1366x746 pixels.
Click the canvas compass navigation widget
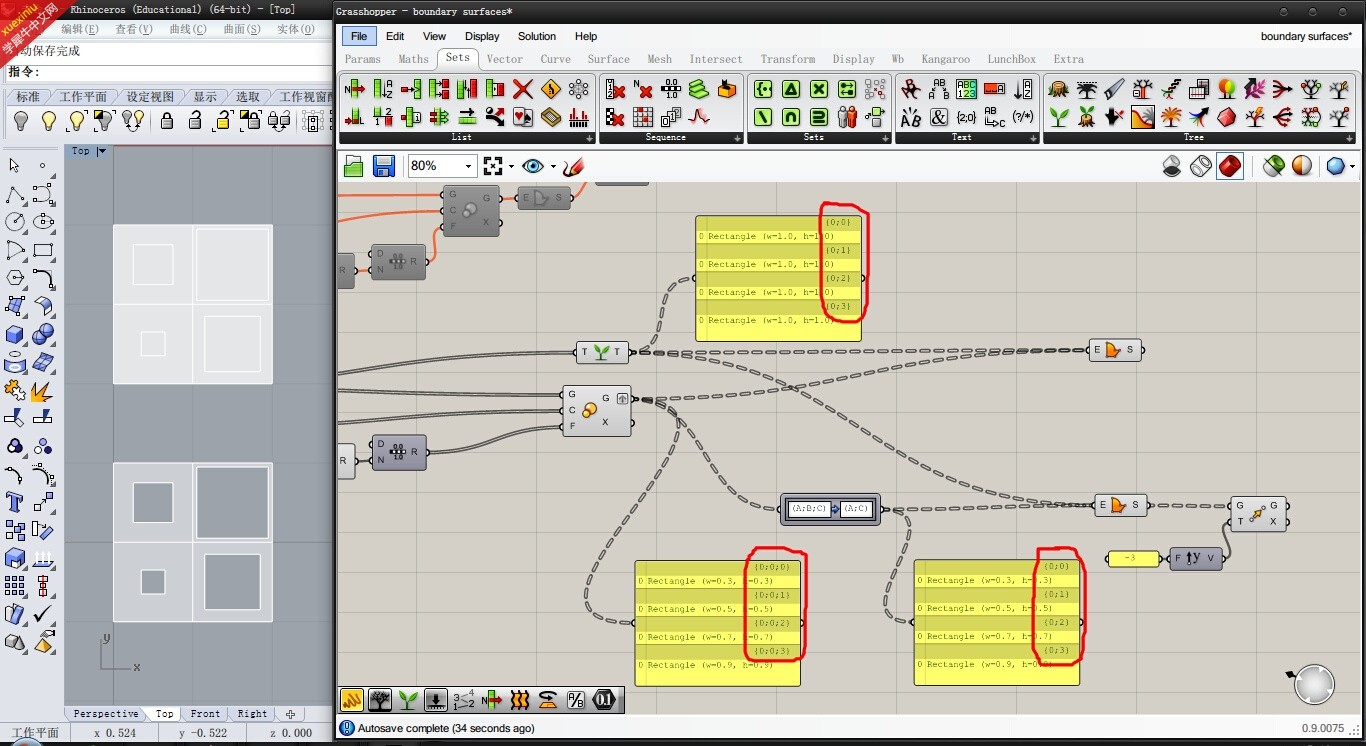[1314, 685]
